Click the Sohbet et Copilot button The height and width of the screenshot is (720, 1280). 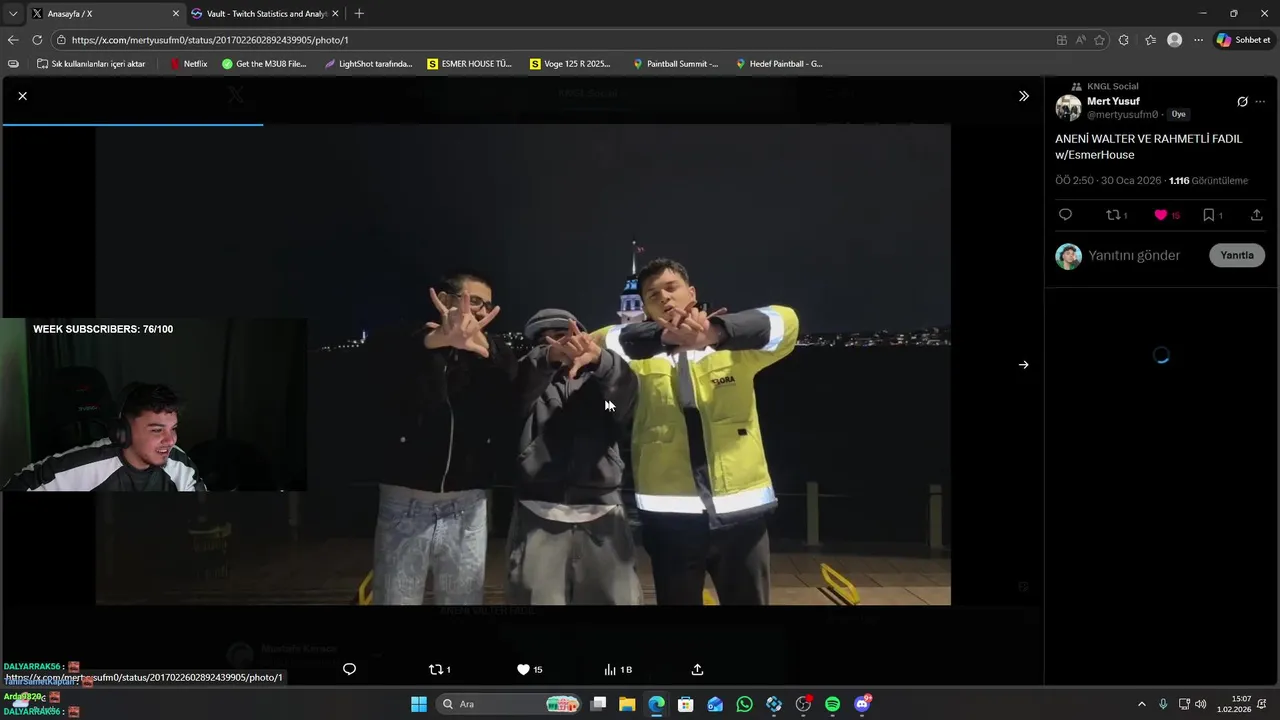(1243, 40)
